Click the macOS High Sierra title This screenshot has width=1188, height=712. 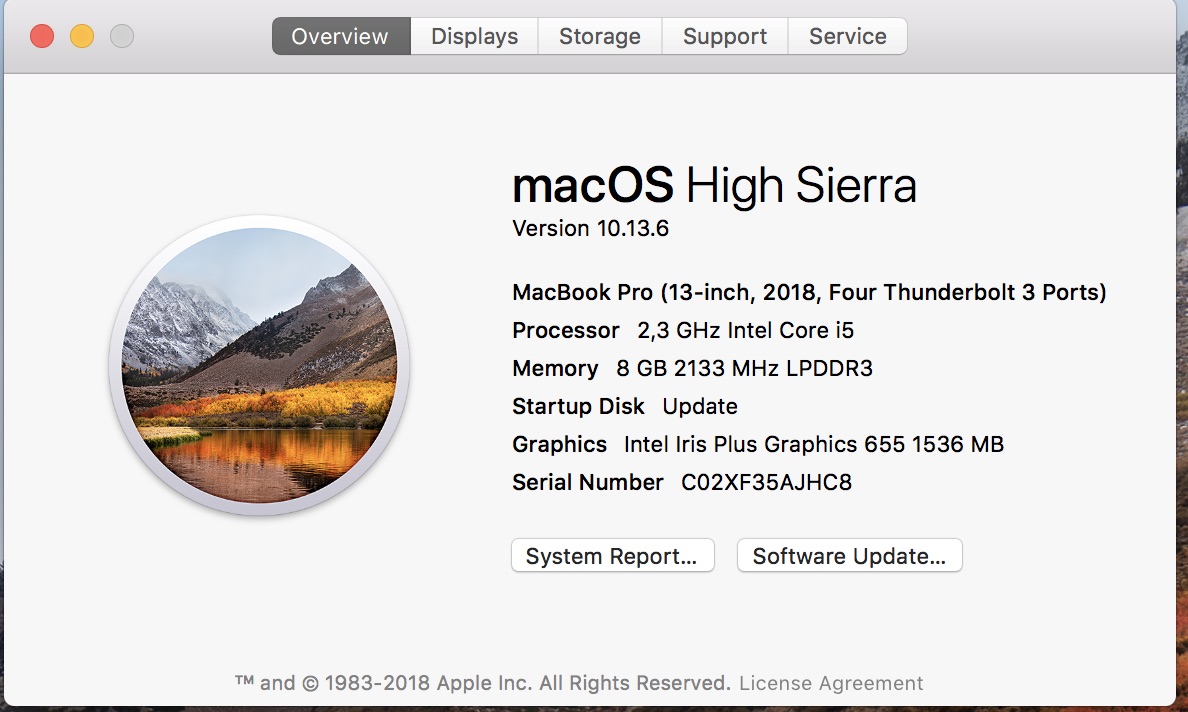pos(714,185)
